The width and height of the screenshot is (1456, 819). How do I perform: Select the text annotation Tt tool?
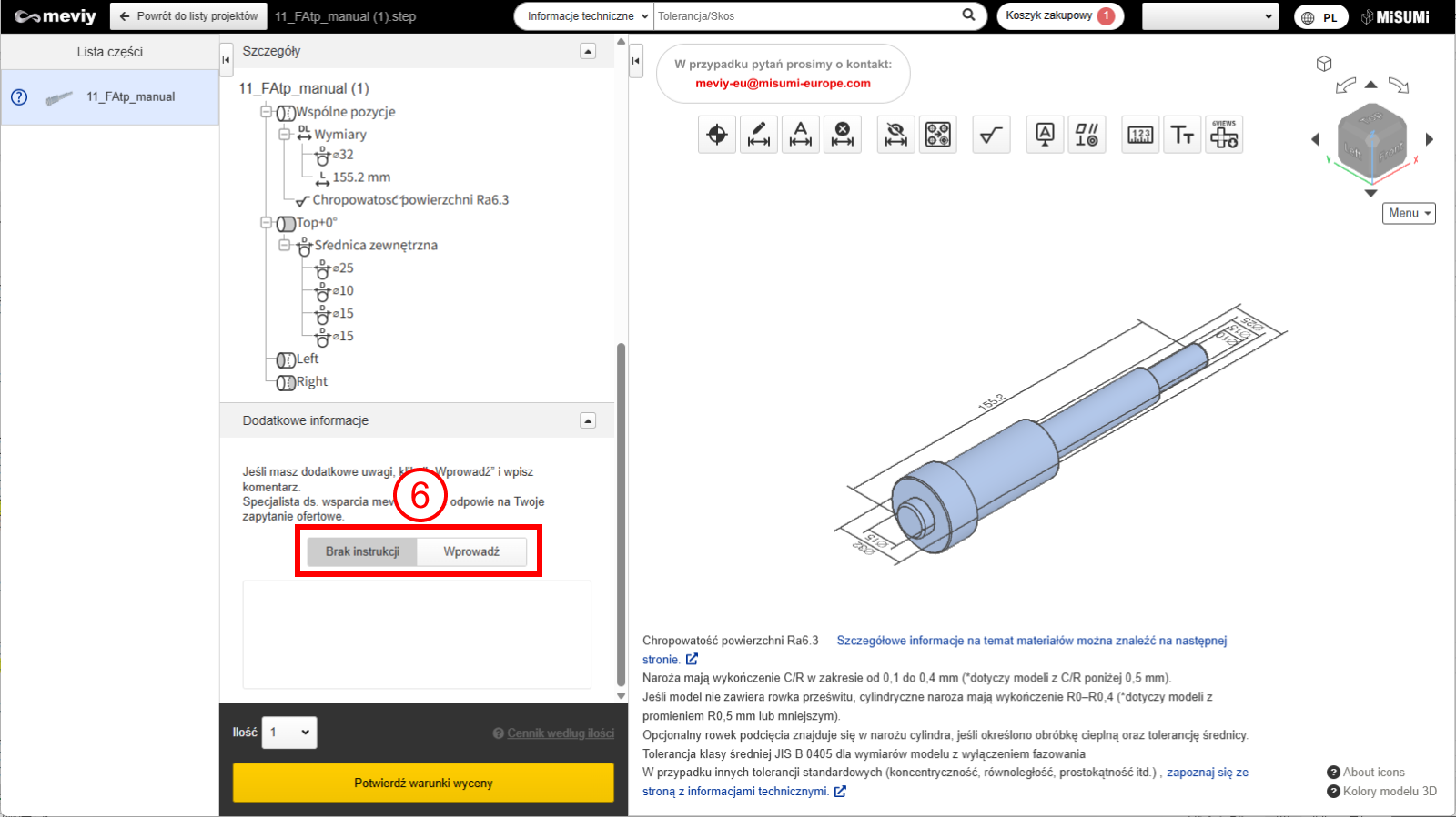(1182, 136)
